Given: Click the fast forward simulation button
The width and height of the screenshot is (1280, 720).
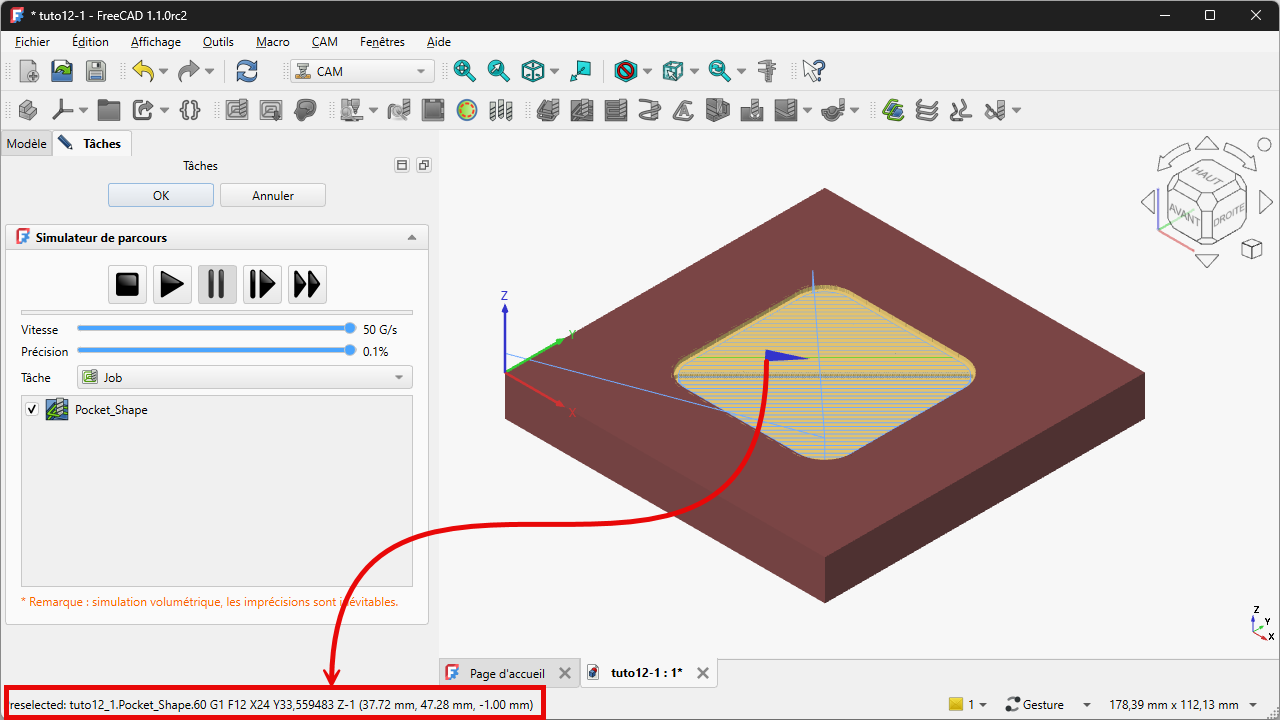Looking at the screenshot, I should pos(307,285).
